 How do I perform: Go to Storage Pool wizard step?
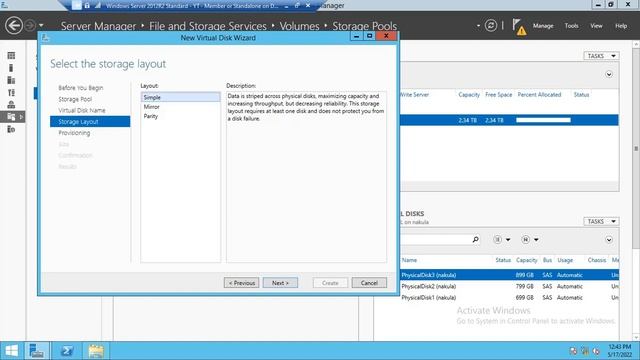[75, 99]
